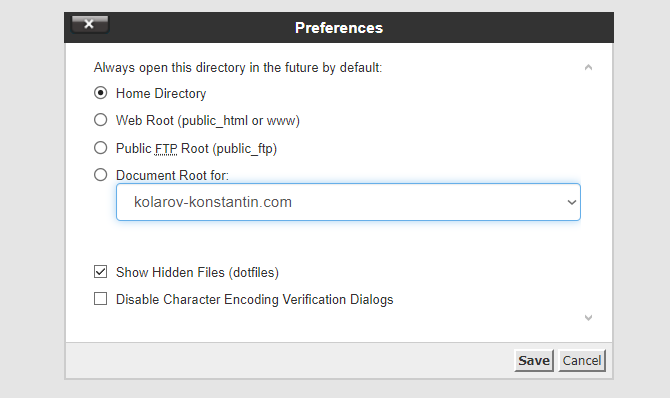Click the scroll down arrow in dialog
The width and height of the screenshot is (670, 398).
pyautogui.click(x=588, y=318)
